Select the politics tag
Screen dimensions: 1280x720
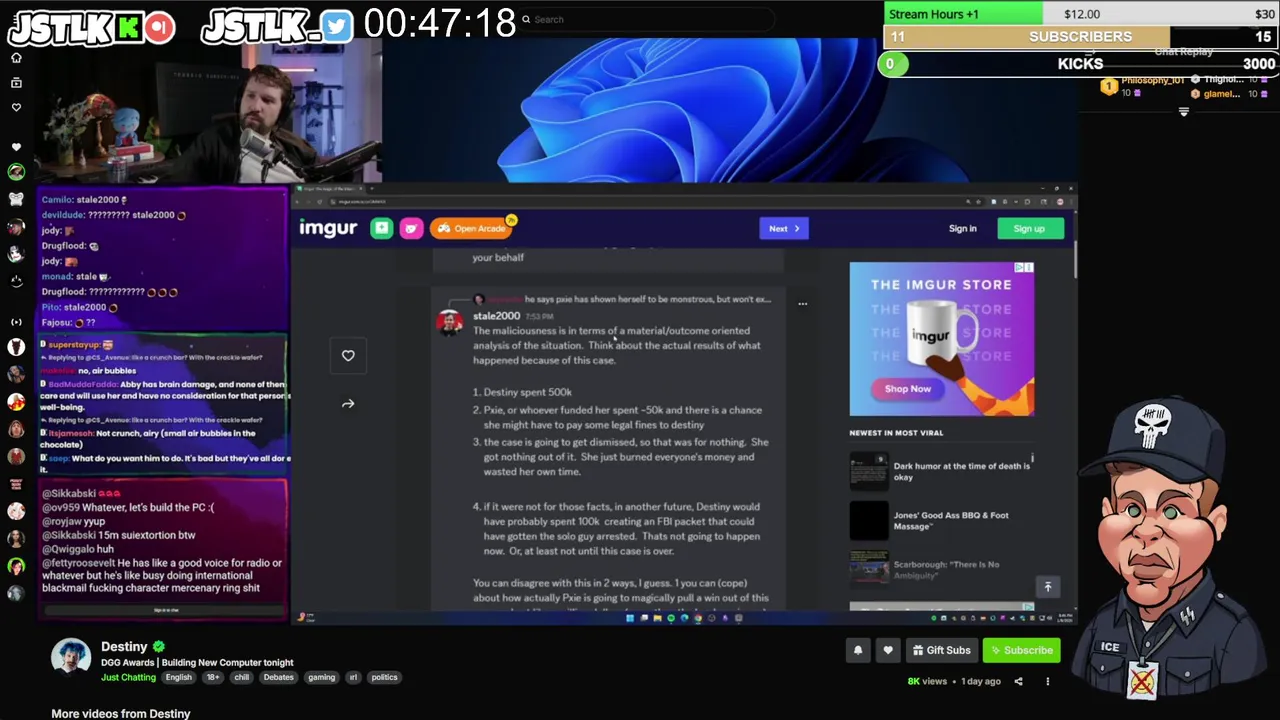pyautogui.click(x=385, y=677)
